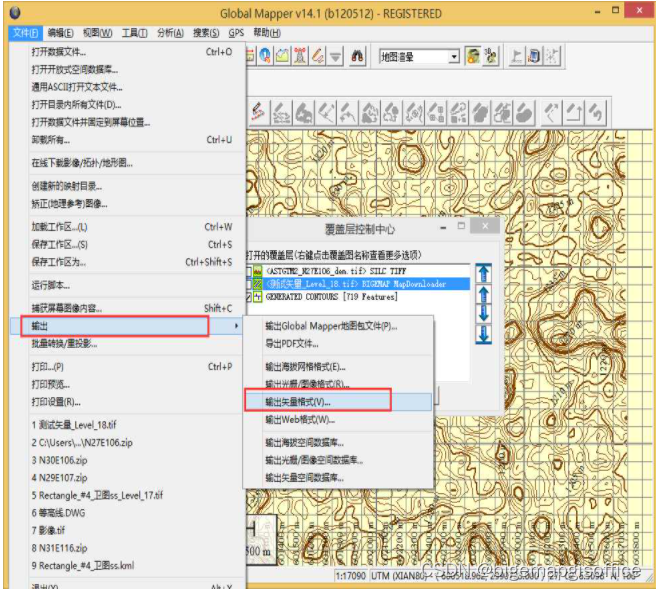This screenshot has width=656, height=590.
Task: Click the gray down-triangle toolbar dropdown
Action: tap(335, 56)
